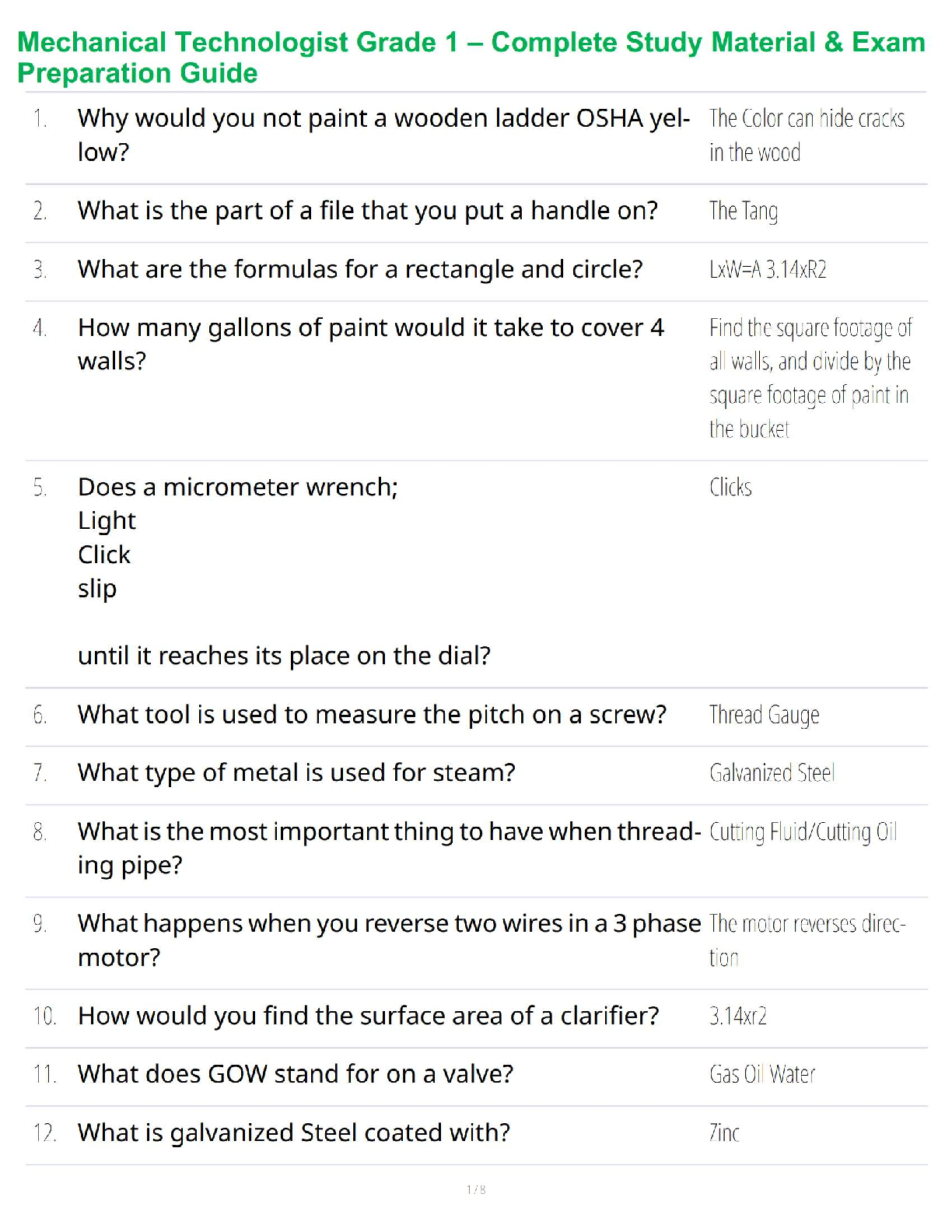This screenshot has width=952, height=1232.
Task: Click the "The motor reverses direction" answer
Action: [807, 940]
